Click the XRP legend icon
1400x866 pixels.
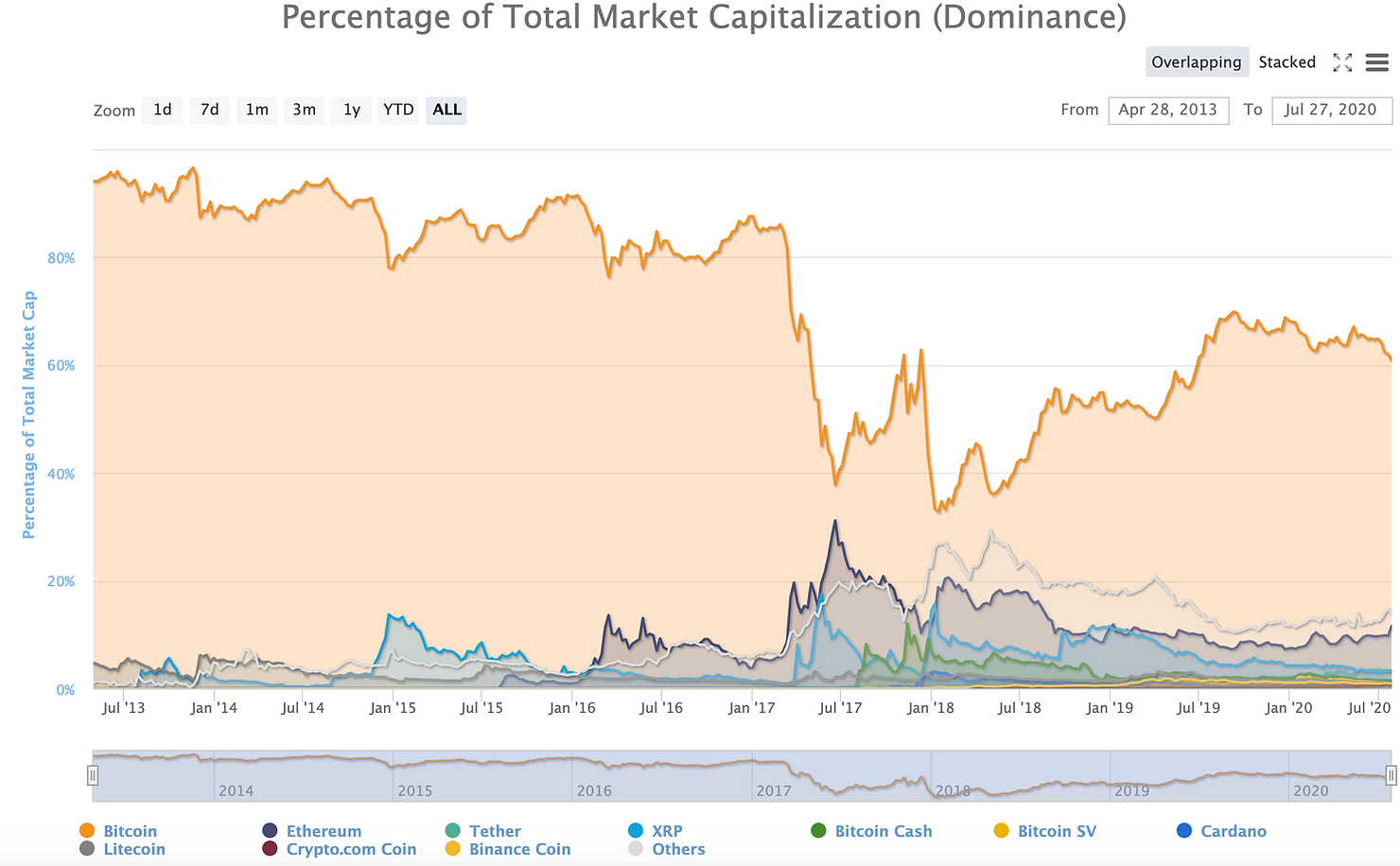pos(636,831)
